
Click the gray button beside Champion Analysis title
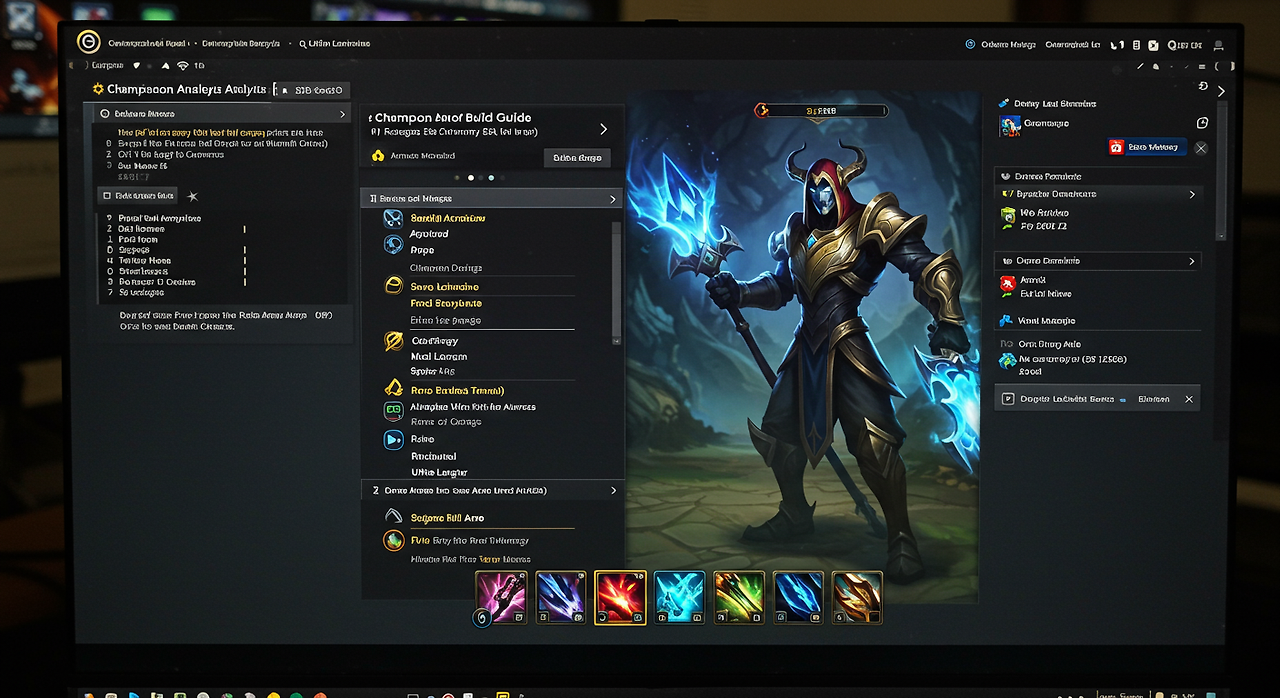click(315, 90)
